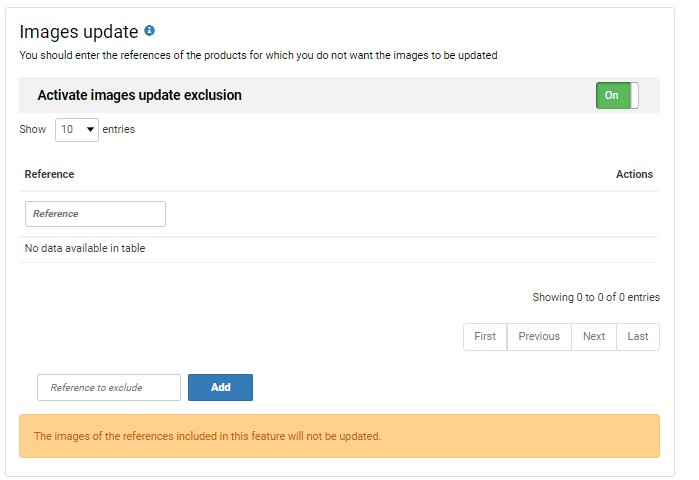Click the Actions column header

pyautogui.click(x=634, y=174)
